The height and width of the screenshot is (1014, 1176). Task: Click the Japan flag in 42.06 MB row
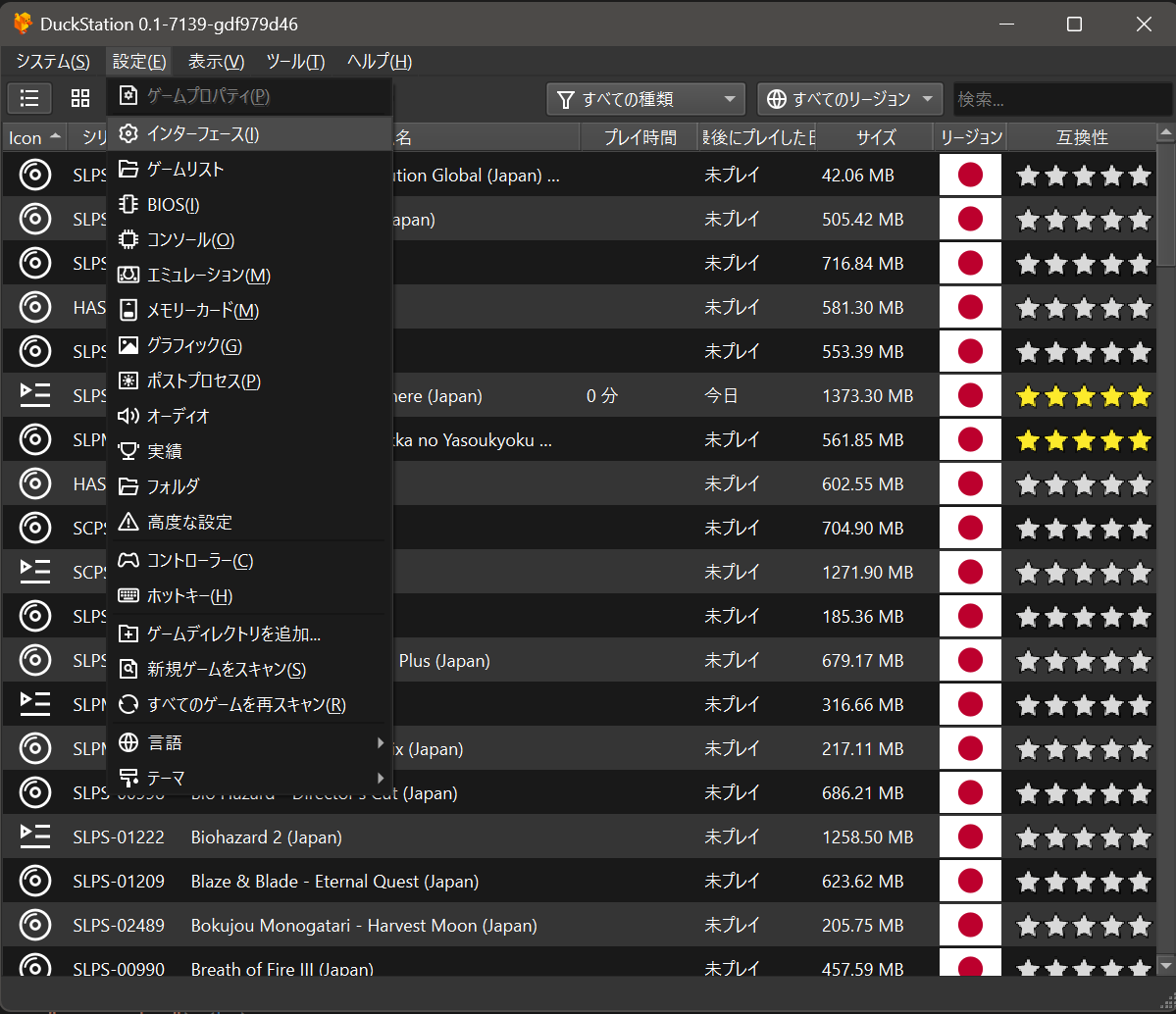(x=970, y=175)
